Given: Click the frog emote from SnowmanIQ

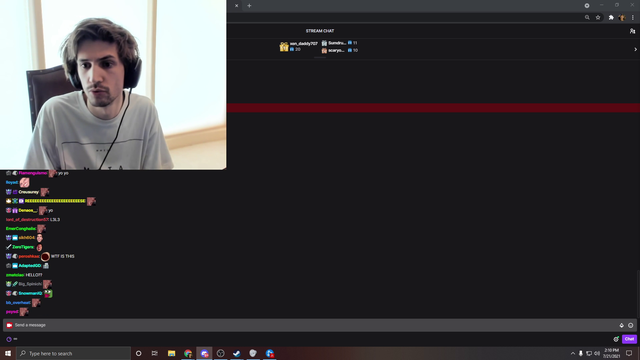Looking at the screenshot, I should tap(48, 293).
